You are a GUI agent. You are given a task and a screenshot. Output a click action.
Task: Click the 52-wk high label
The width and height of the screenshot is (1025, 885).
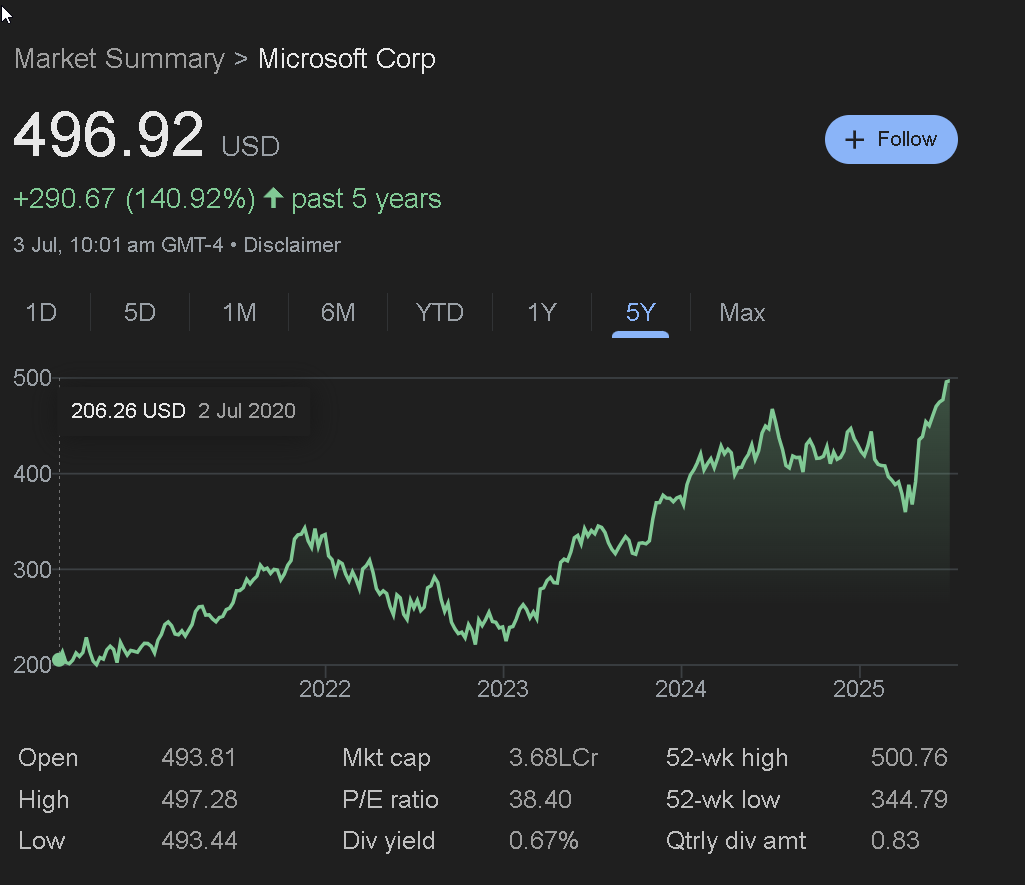pos(727,758)
